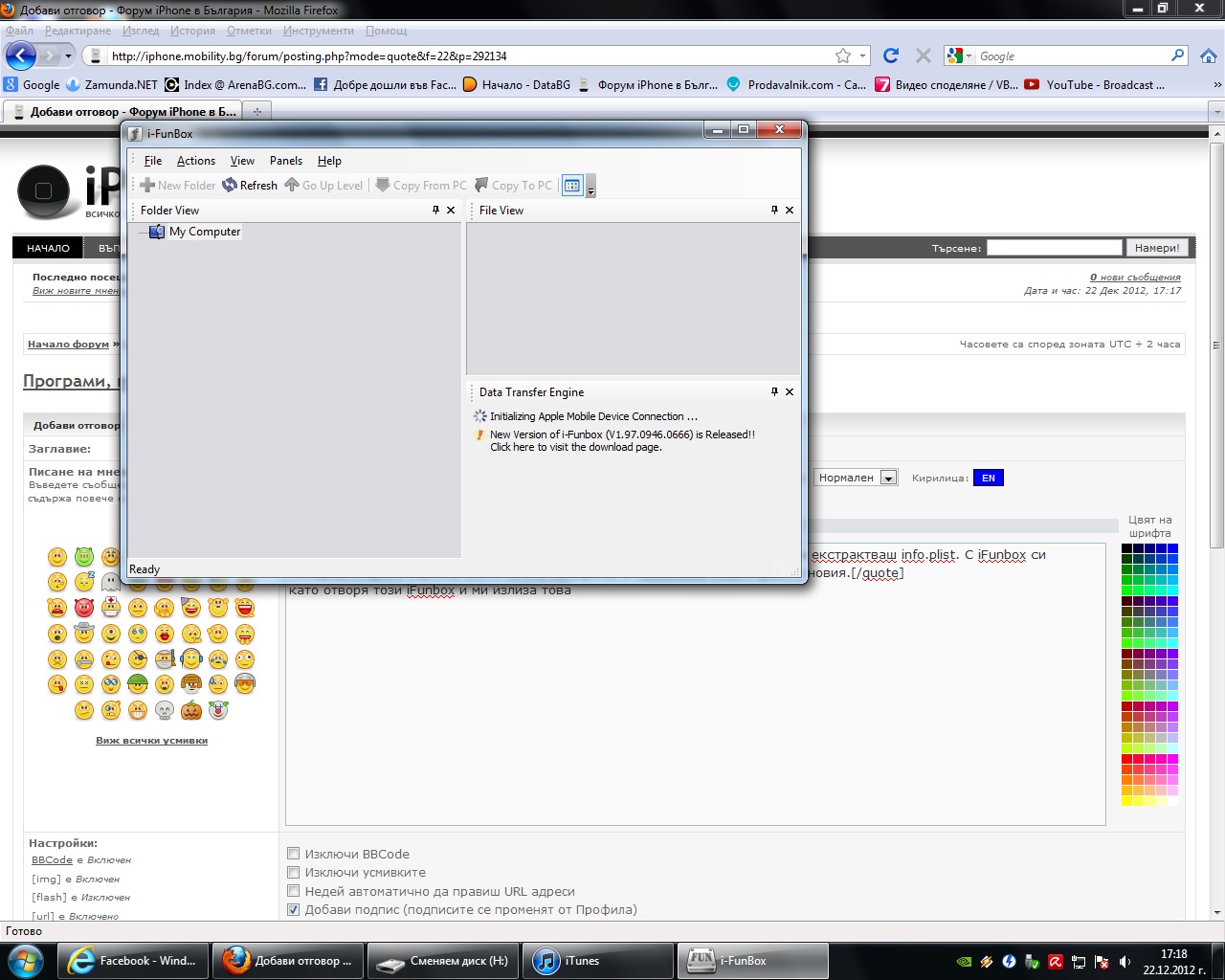
Task: Bookmark page with star icon in address bar
Action: 843,56
